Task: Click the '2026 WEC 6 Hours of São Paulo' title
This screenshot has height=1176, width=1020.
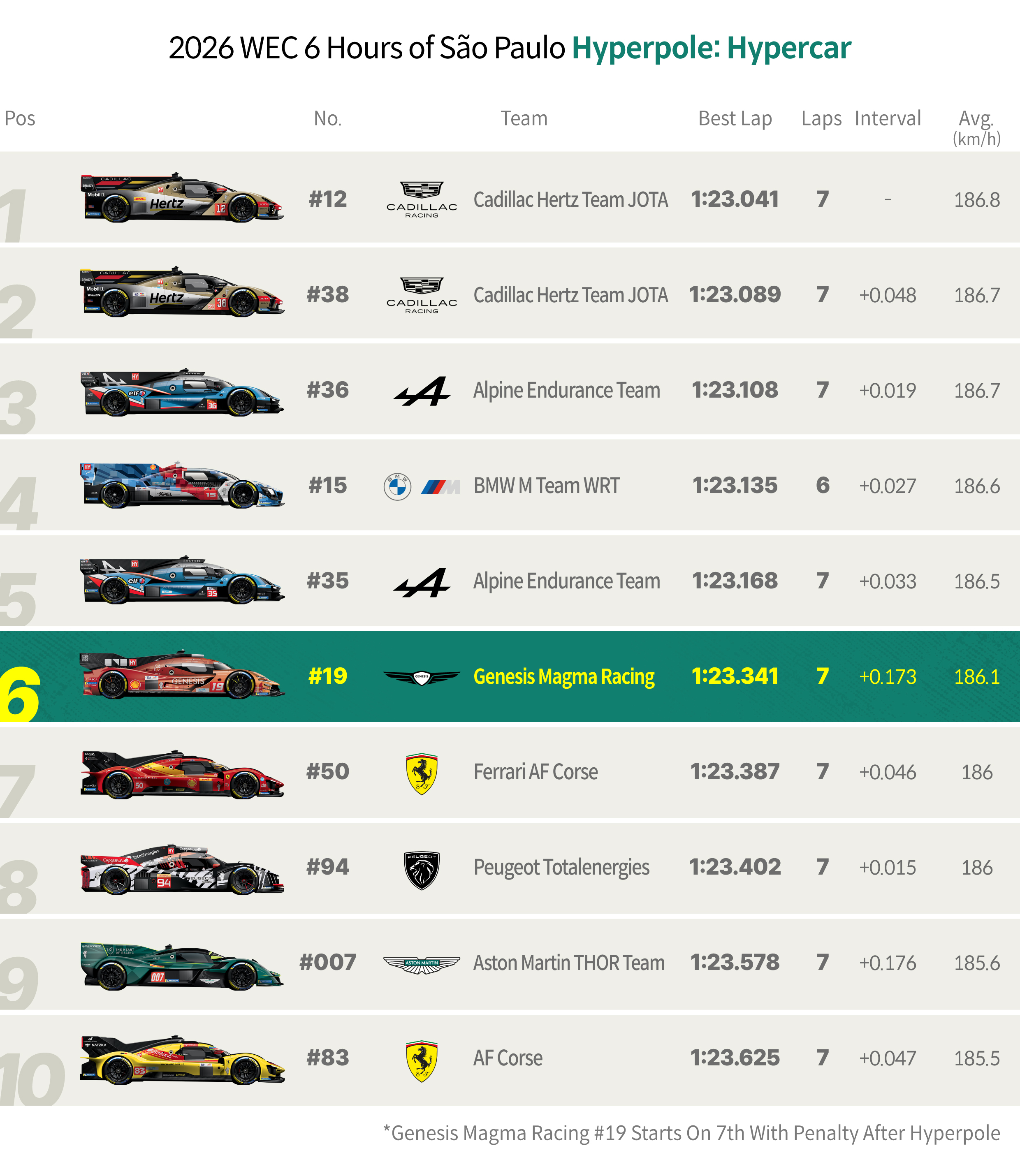Action: pos(367,48)
